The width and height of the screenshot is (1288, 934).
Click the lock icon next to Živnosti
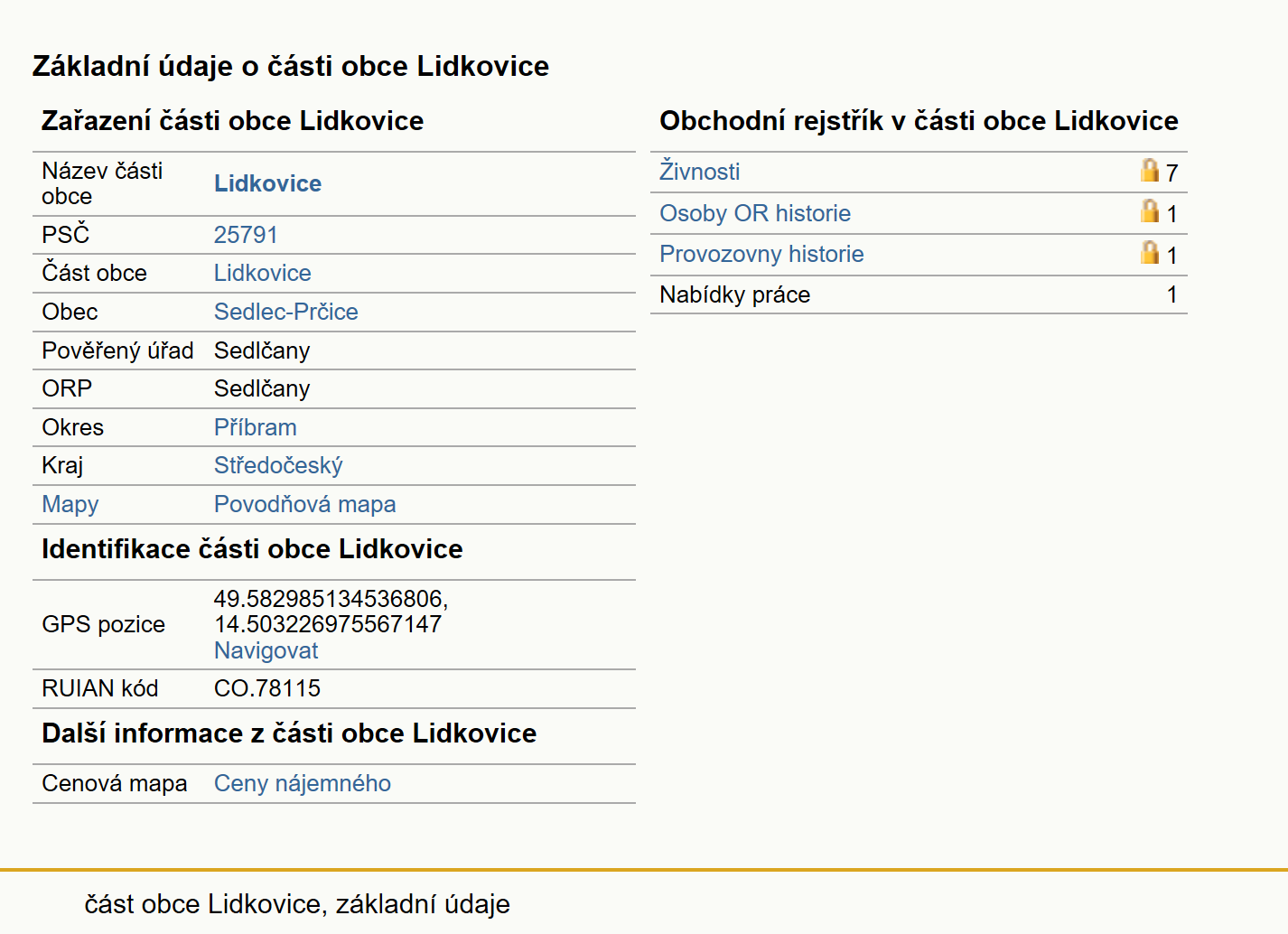point(1149,170)
